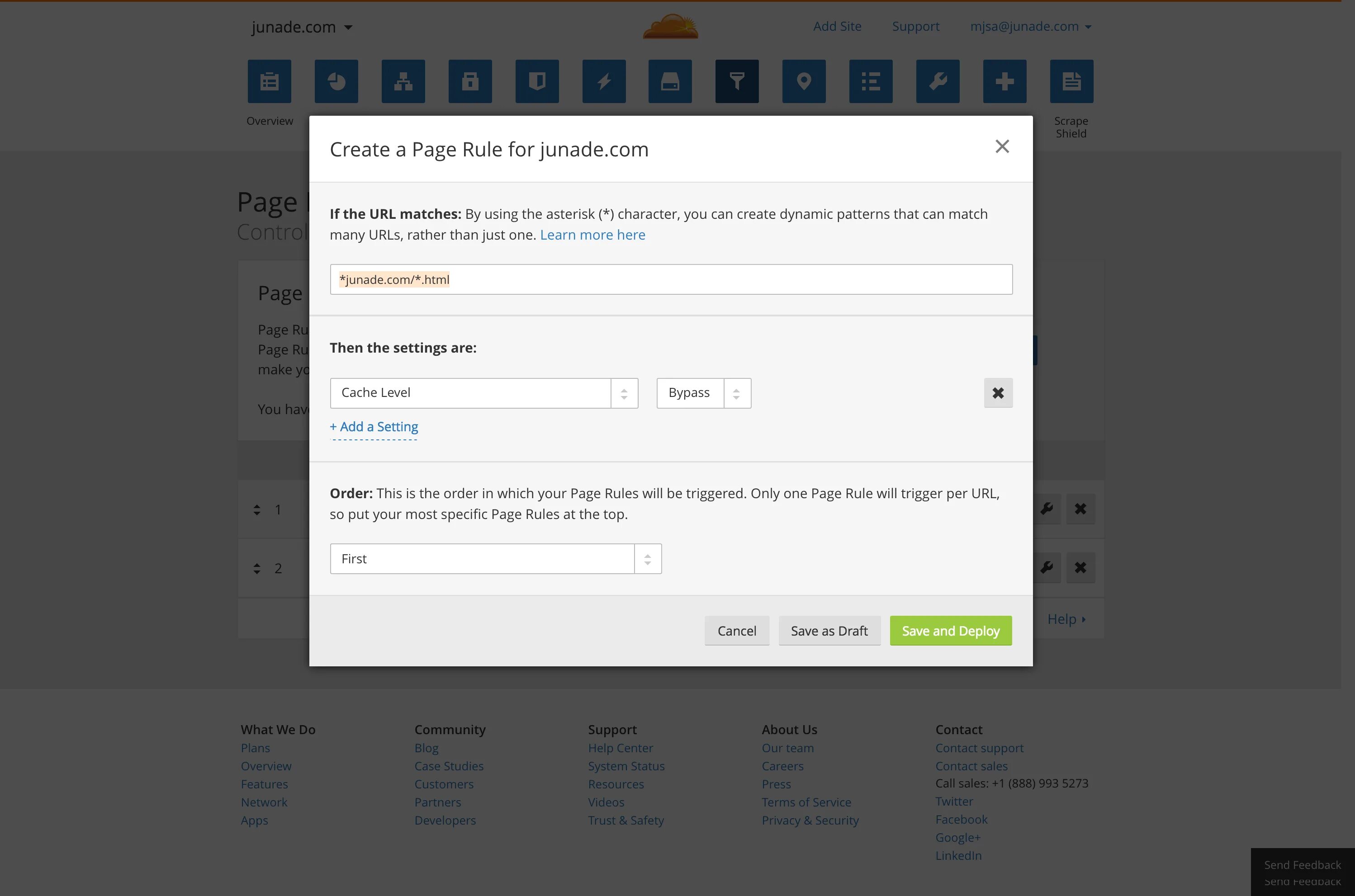Viewport: 1355px width, 896px height.
Task: Open the Analytics pie chart icon
Action: (336, 82)
